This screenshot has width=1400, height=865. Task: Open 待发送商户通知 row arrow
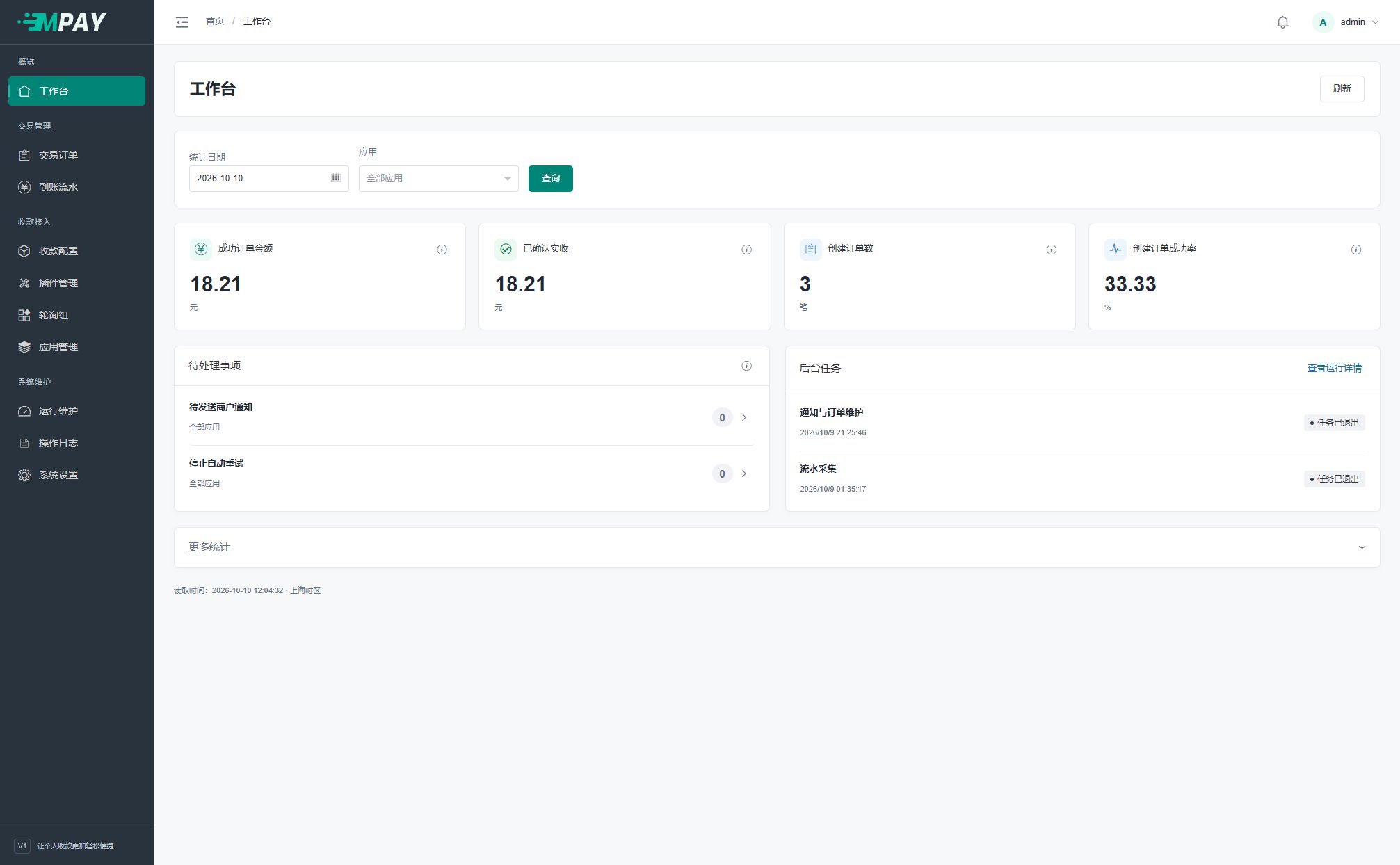click(744, 417)
